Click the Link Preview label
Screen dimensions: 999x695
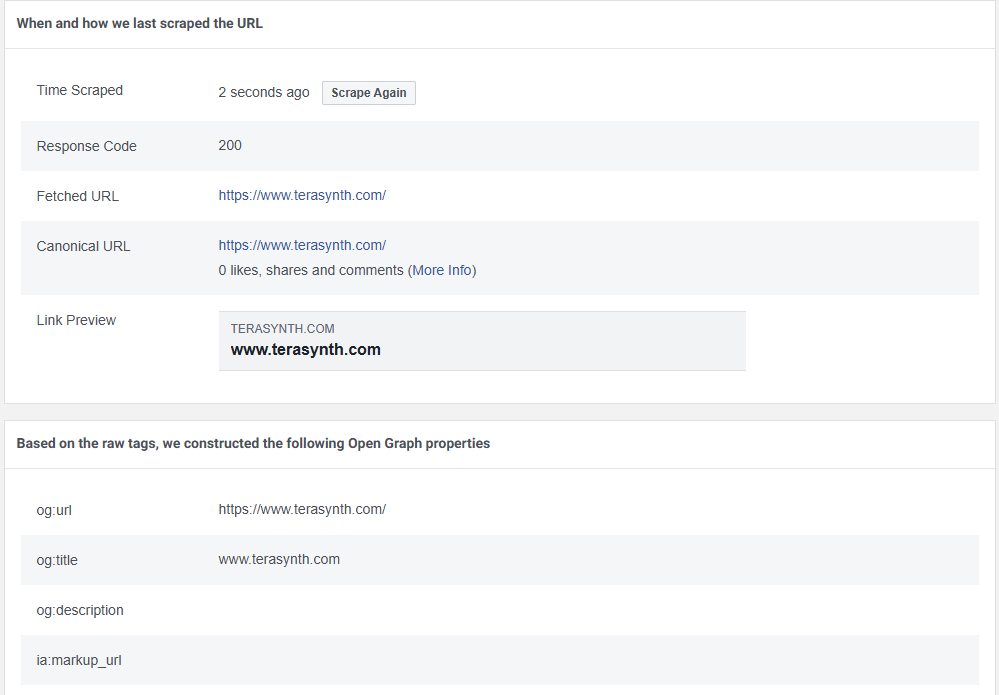pyautogui.click(x=76, y=320)
